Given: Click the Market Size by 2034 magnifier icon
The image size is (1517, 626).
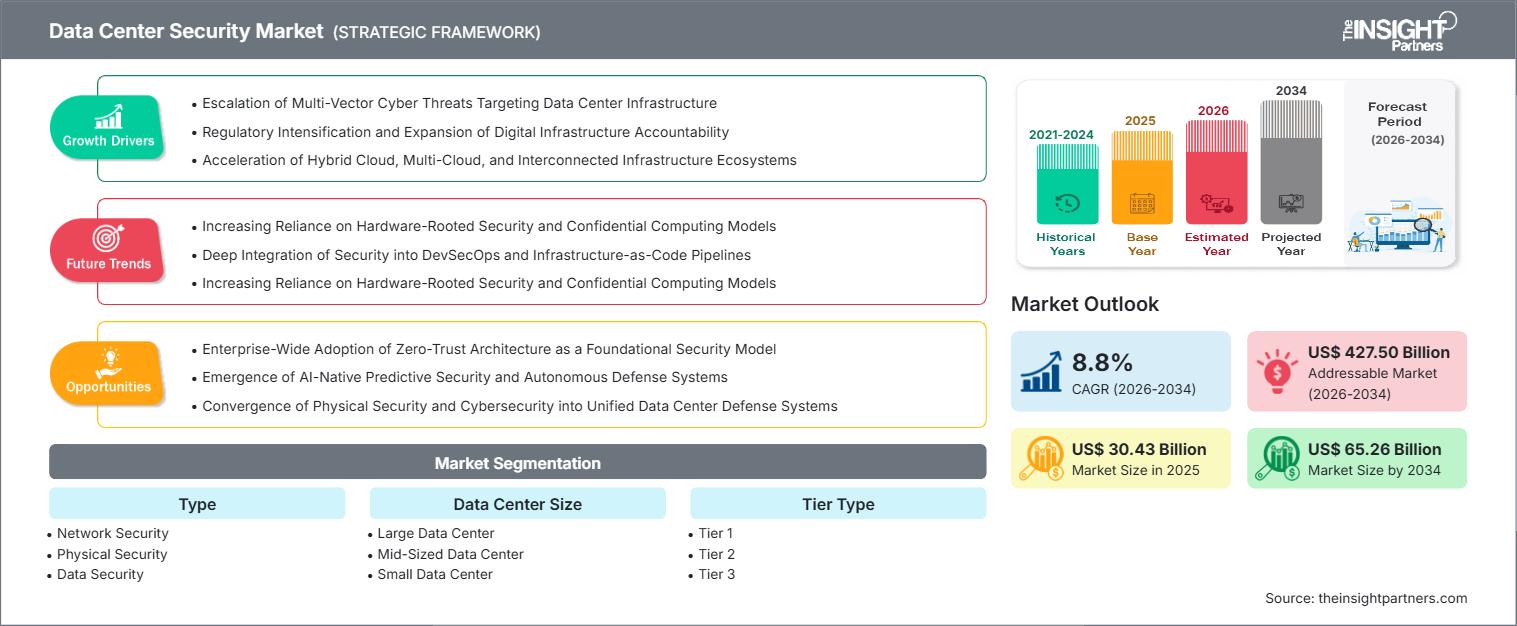Looking at the screenshot, I should pos(1277,458).
